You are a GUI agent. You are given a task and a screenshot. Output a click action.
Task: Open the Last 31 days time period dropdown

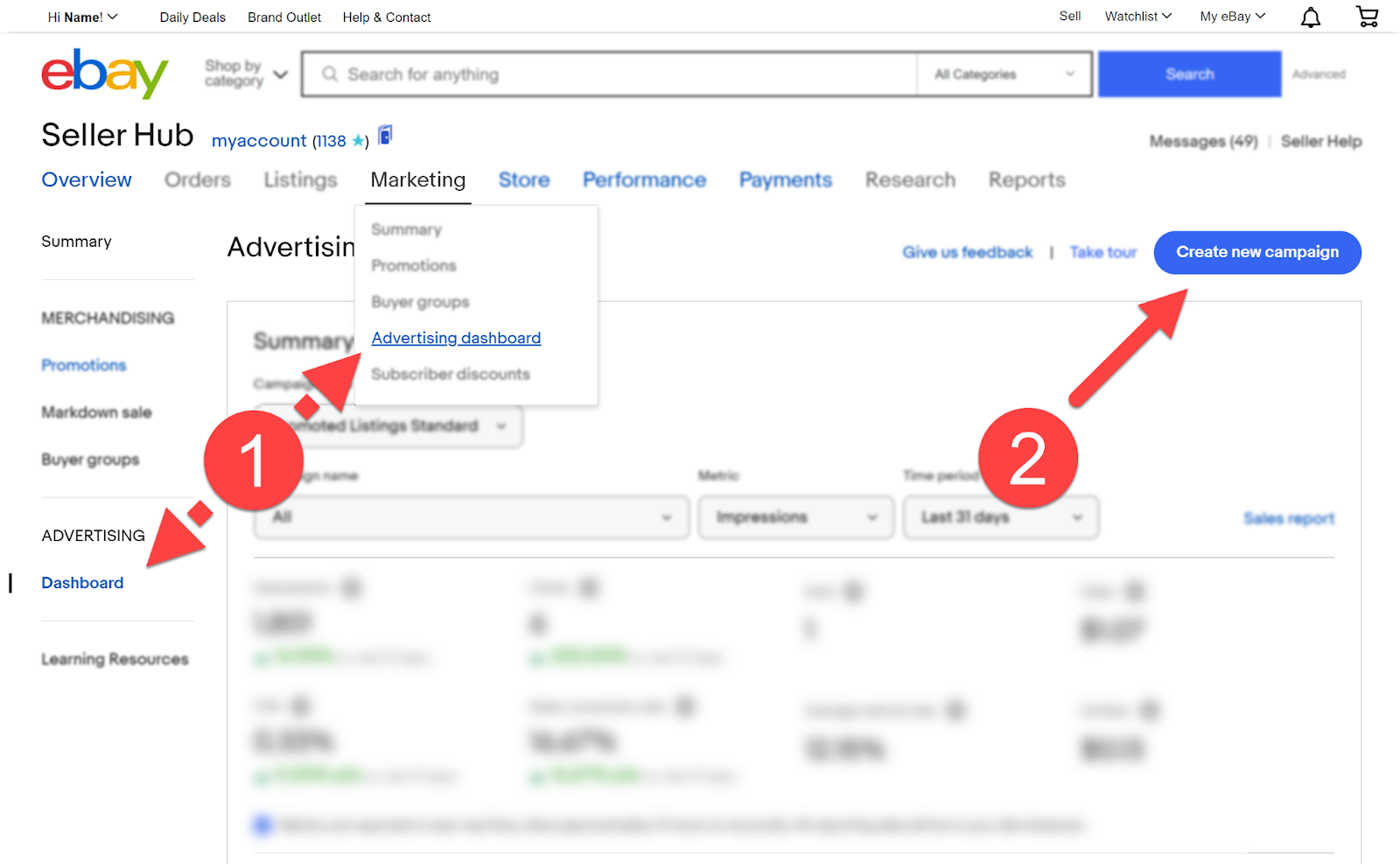pyautogui.click(x=1001, y=517)
